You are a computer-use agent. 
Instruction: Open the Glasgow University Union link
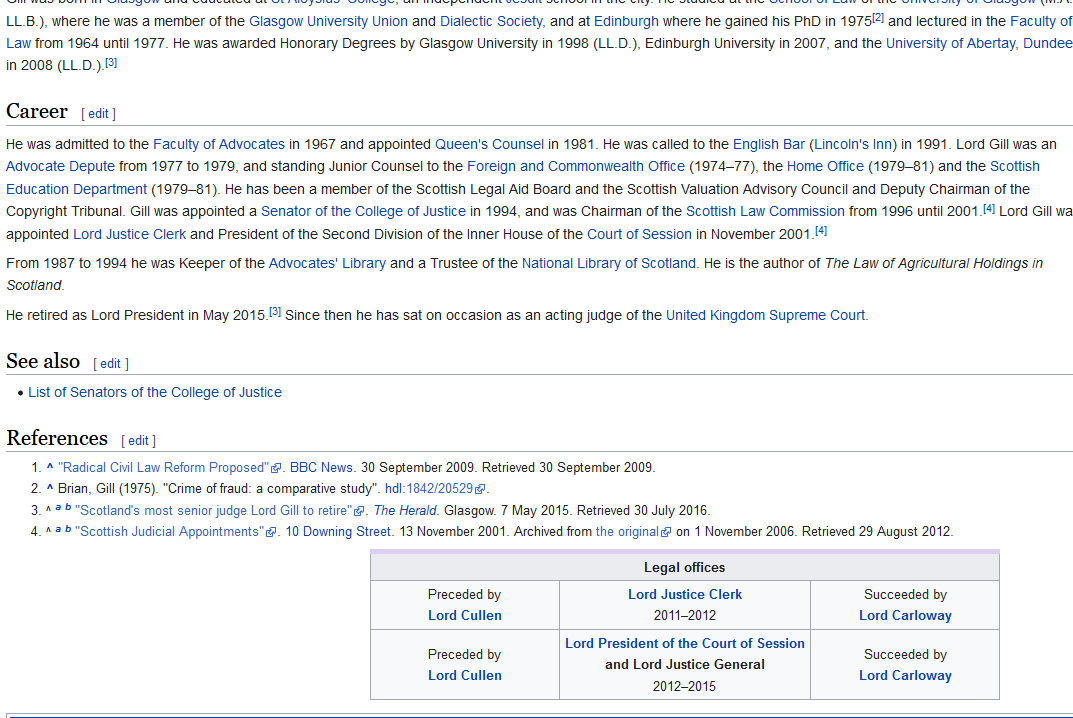328,21
